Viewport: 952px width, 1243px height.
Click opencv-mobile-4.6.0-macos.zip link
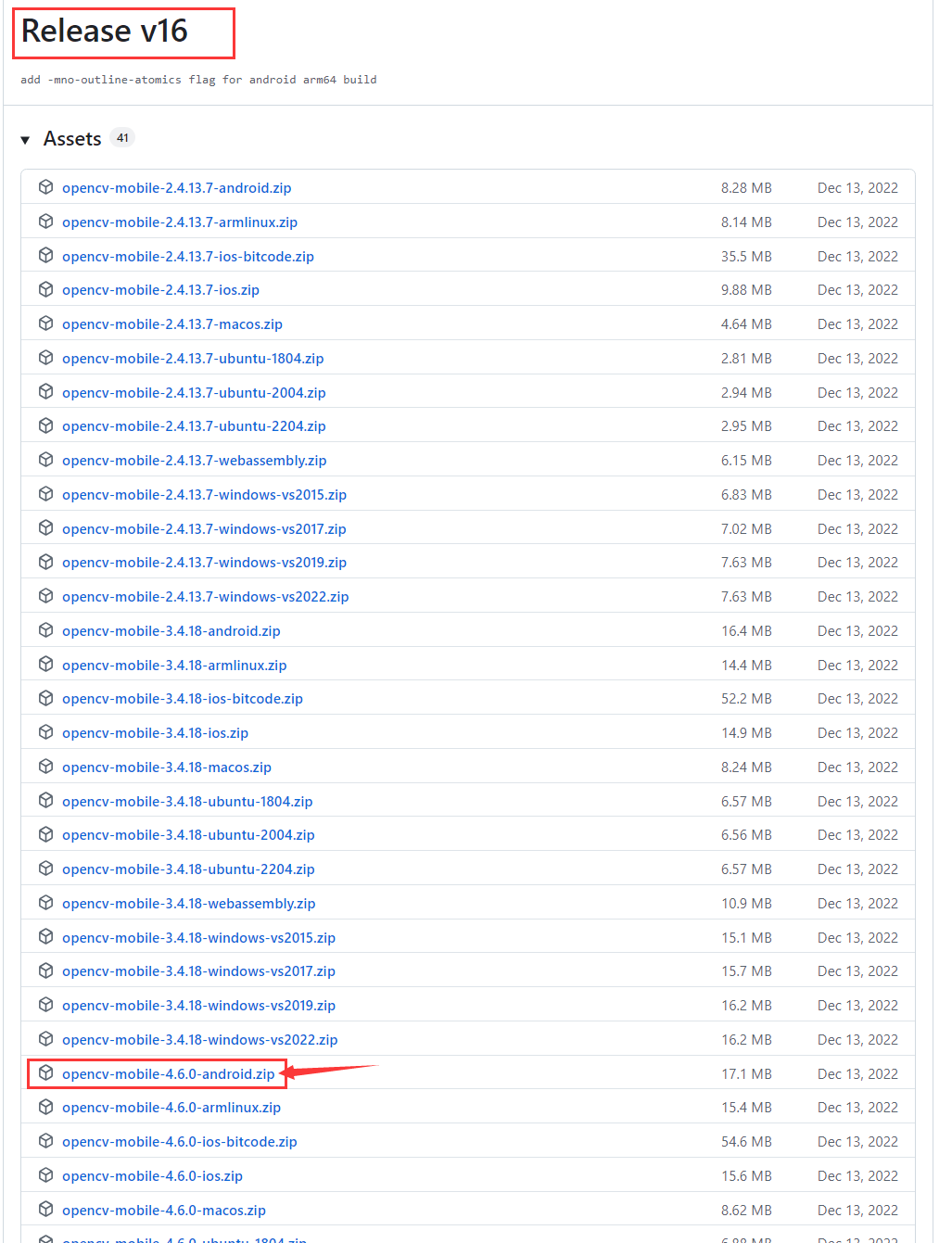(x=164, y=1211)
